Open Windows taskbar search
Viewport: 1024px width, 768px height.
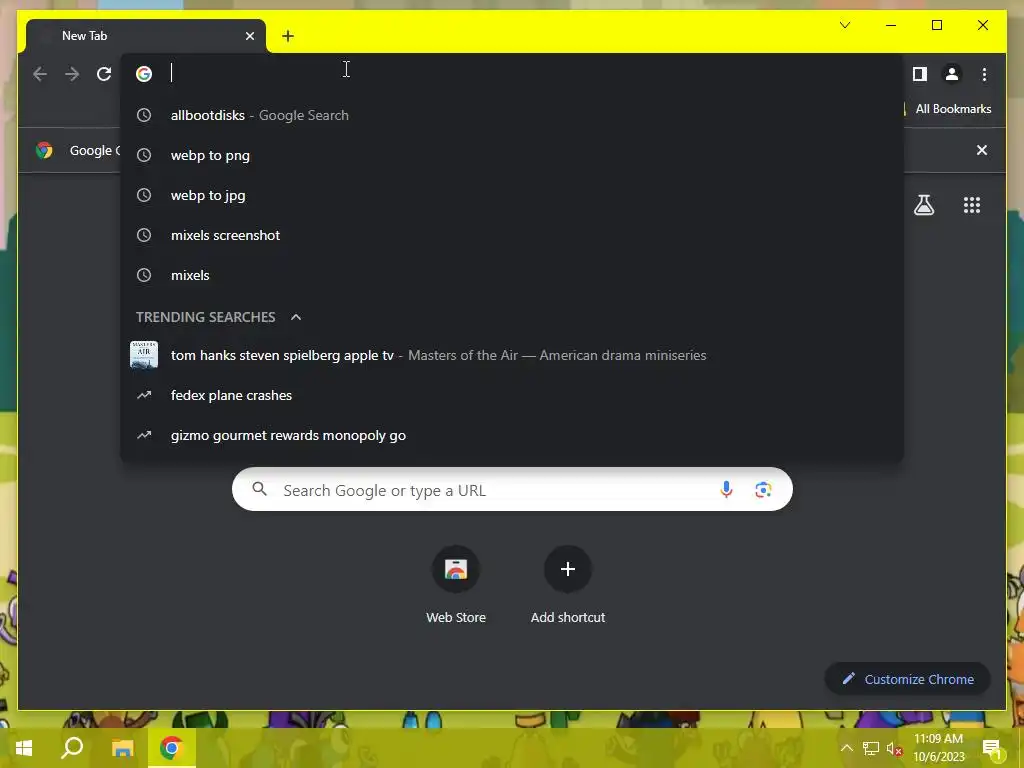click(72, 748)
